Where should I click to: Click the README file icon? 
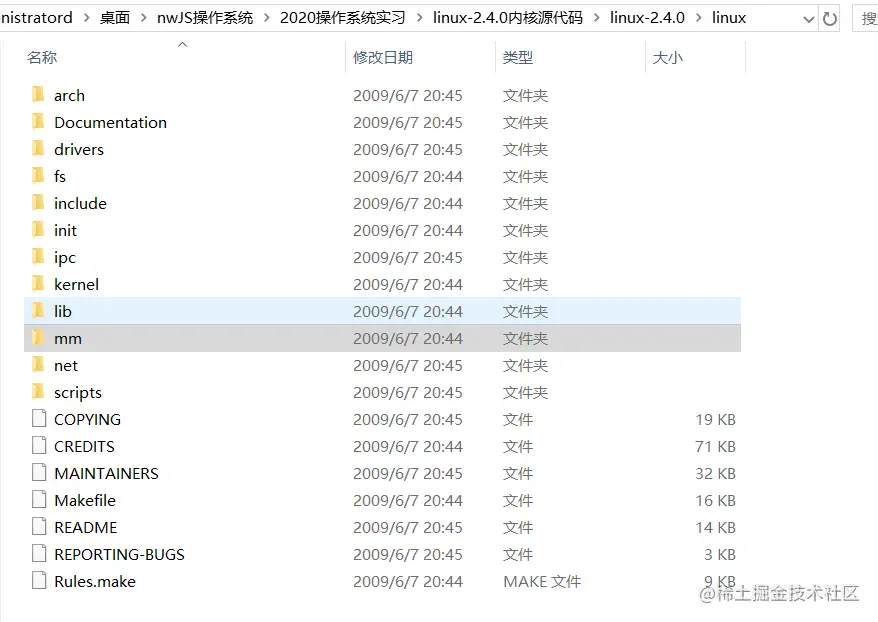click(x=39, y=527)
